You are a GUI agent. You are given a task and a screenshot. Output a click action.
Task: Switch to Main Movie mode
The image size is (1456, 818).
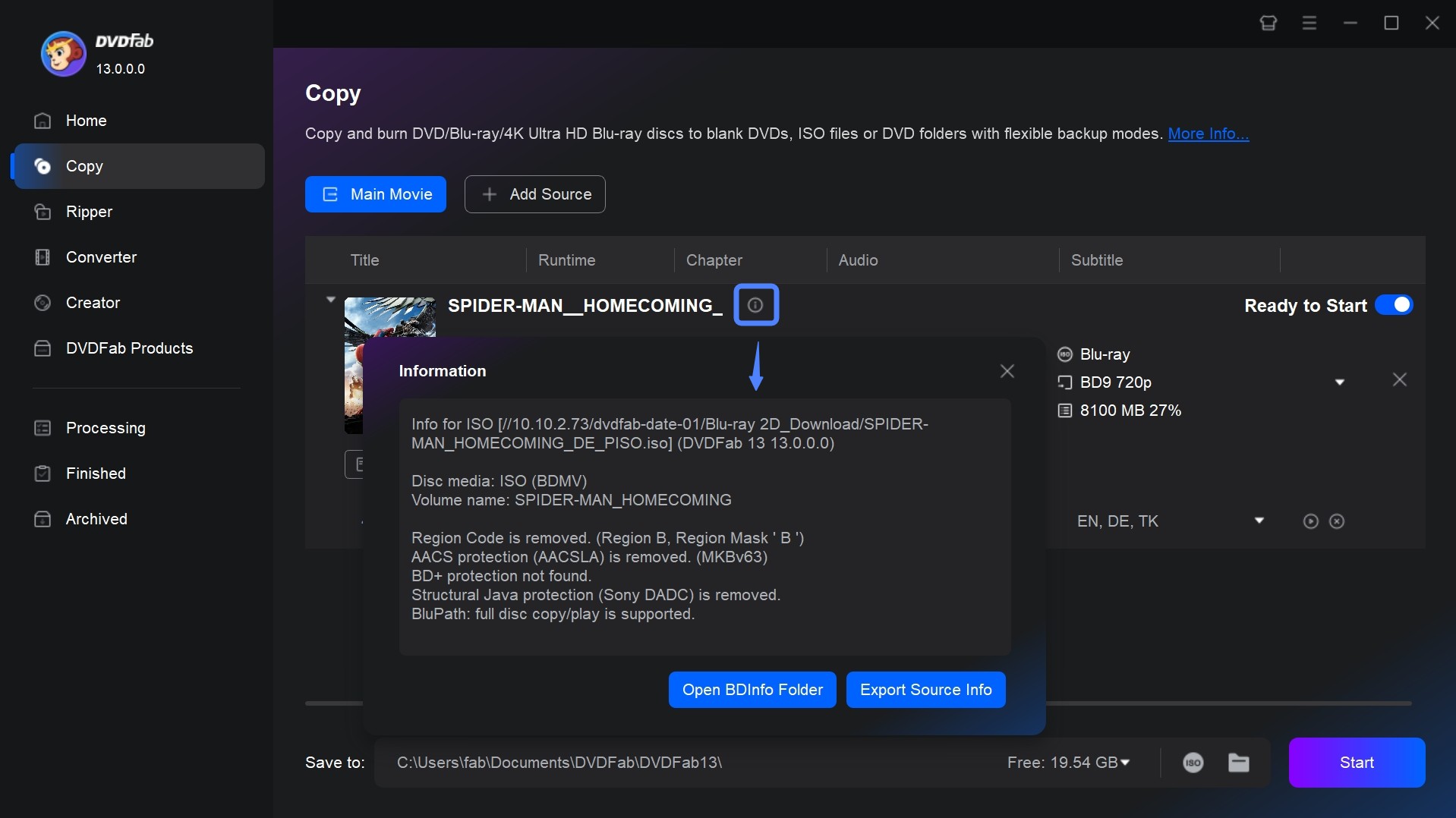point(376,194)
